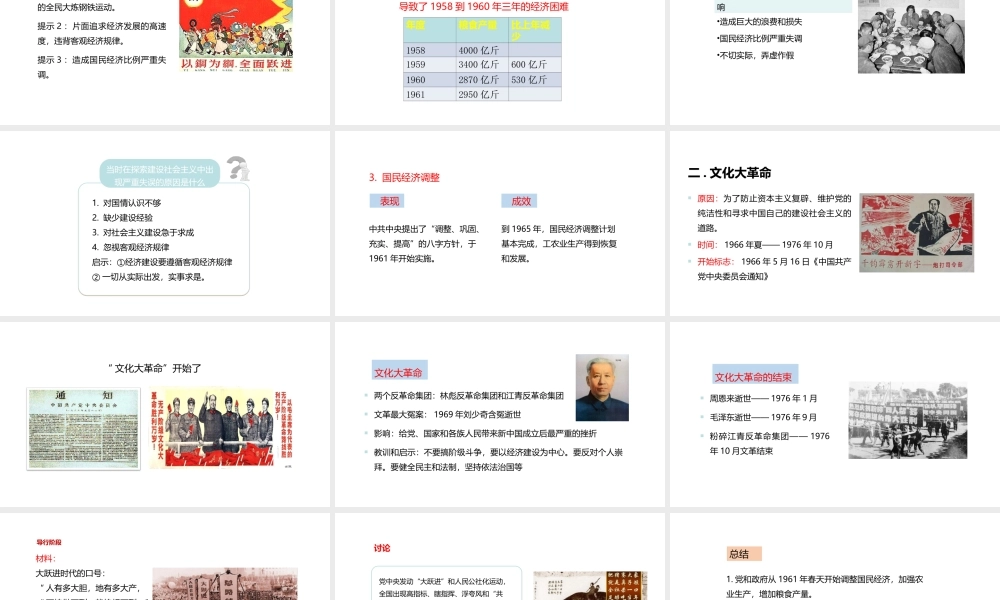Select the question mark figure icon
Screen dimensions: 1000x600
pos(239,168)
